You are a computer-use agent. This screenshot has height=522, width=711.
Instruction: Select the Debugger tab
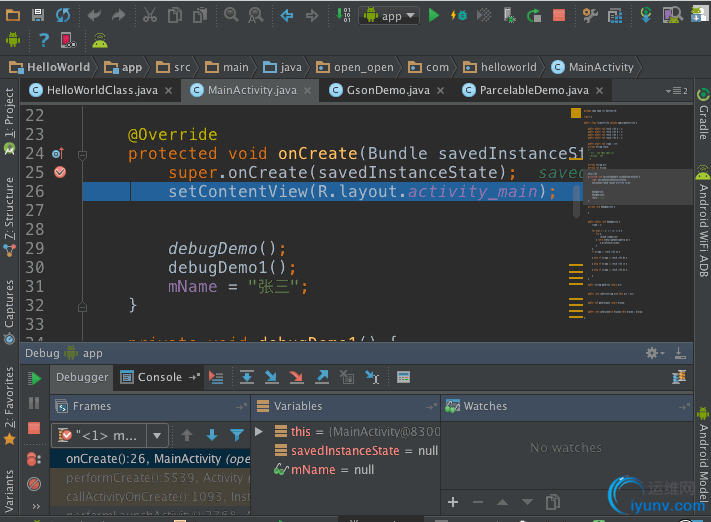[x=82, y=377]
